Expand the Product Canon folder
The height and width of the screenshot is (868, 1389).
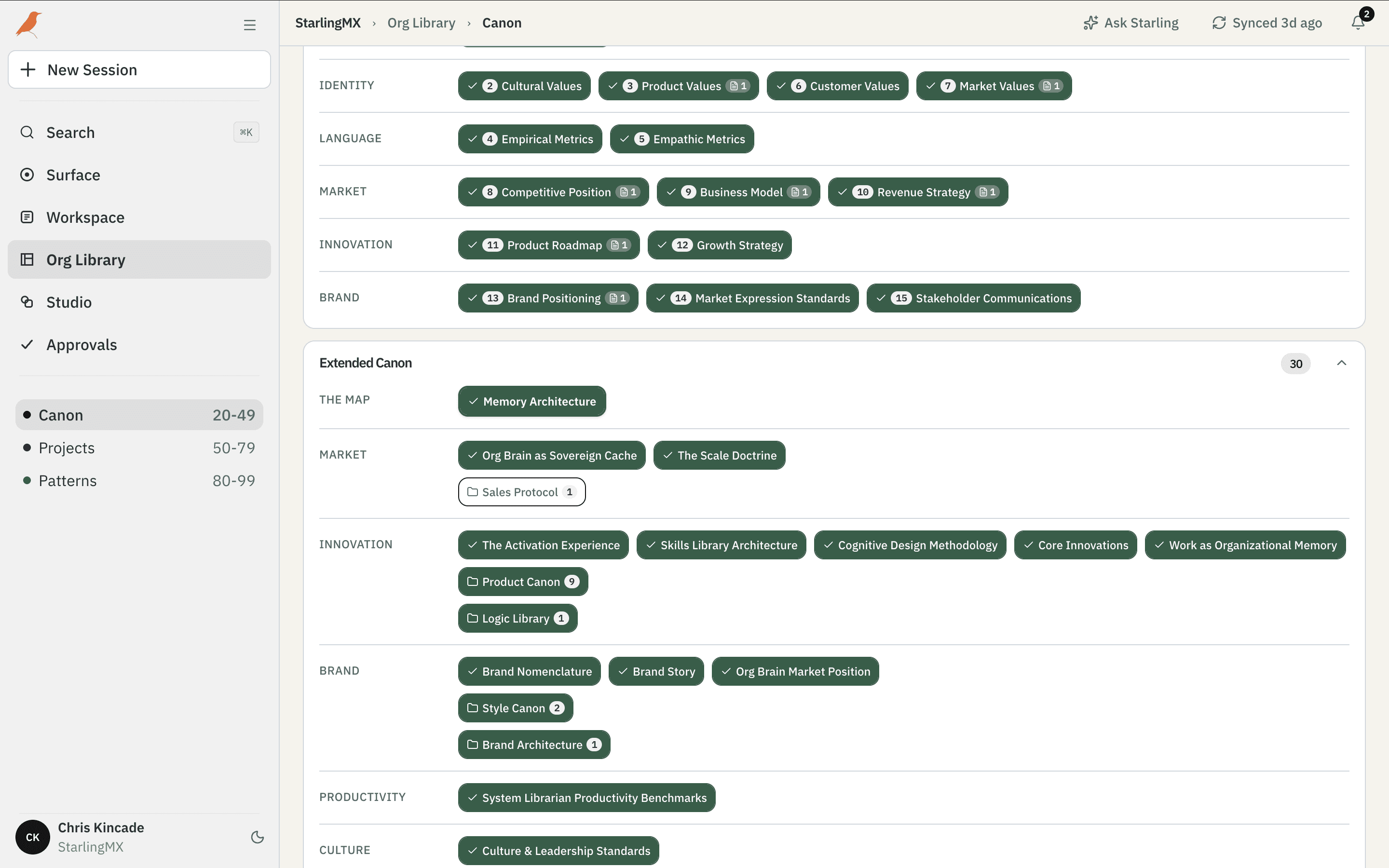click(523, 582)
